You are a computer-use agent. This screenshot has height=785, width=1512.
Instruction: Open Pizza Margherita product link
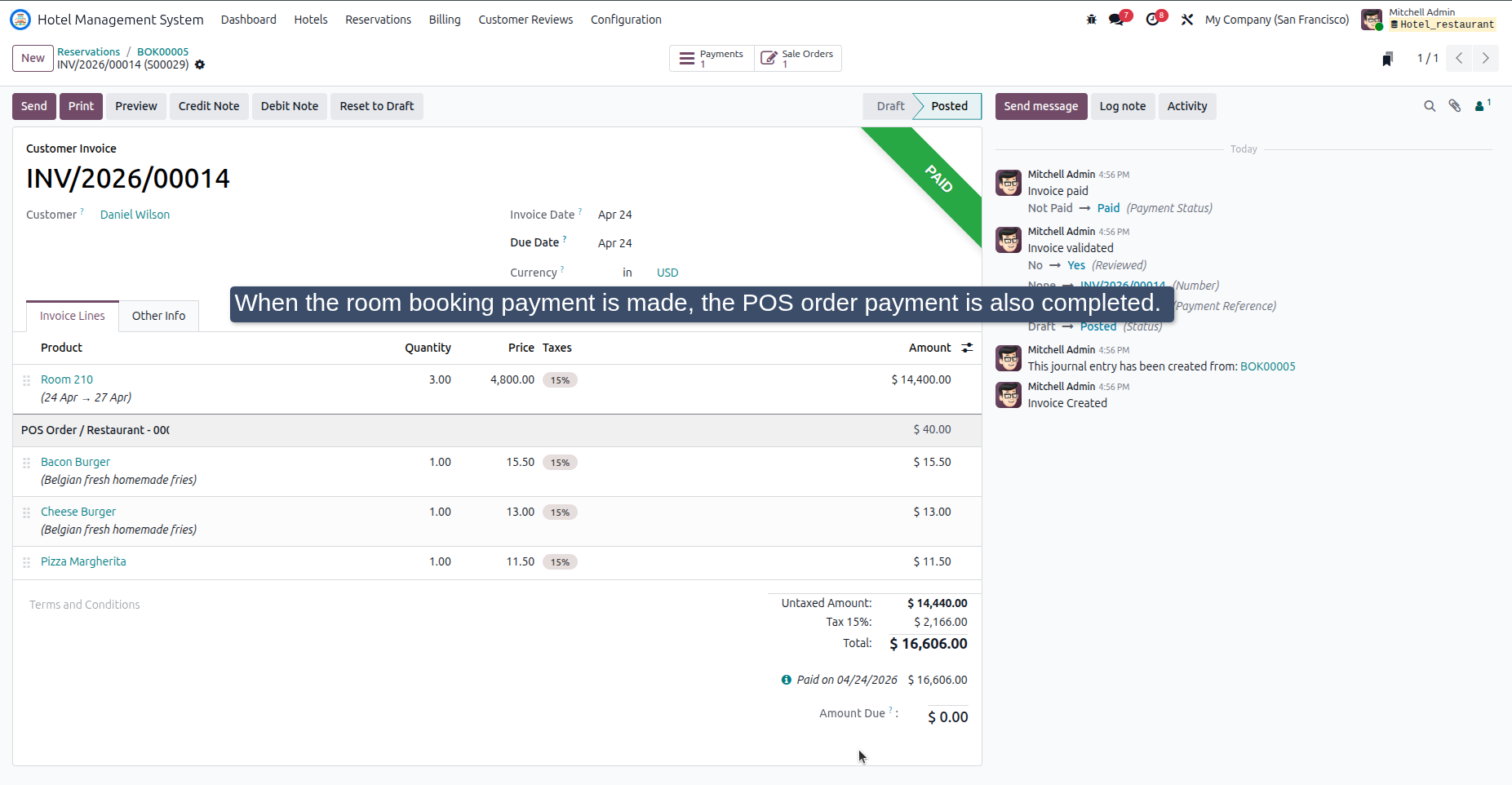click(83, 561)
